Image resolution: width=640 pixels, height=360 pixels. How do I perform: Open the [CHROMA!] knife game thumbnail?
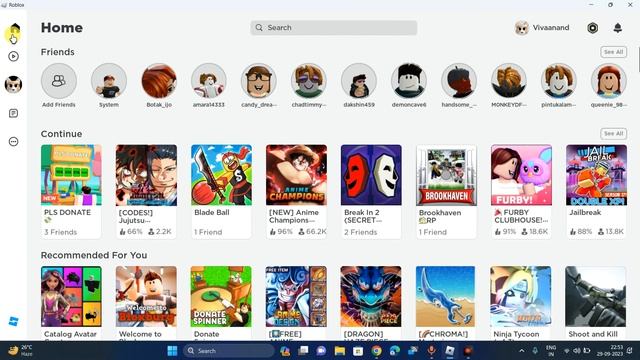pyautogui.click(x=446, y=296)
